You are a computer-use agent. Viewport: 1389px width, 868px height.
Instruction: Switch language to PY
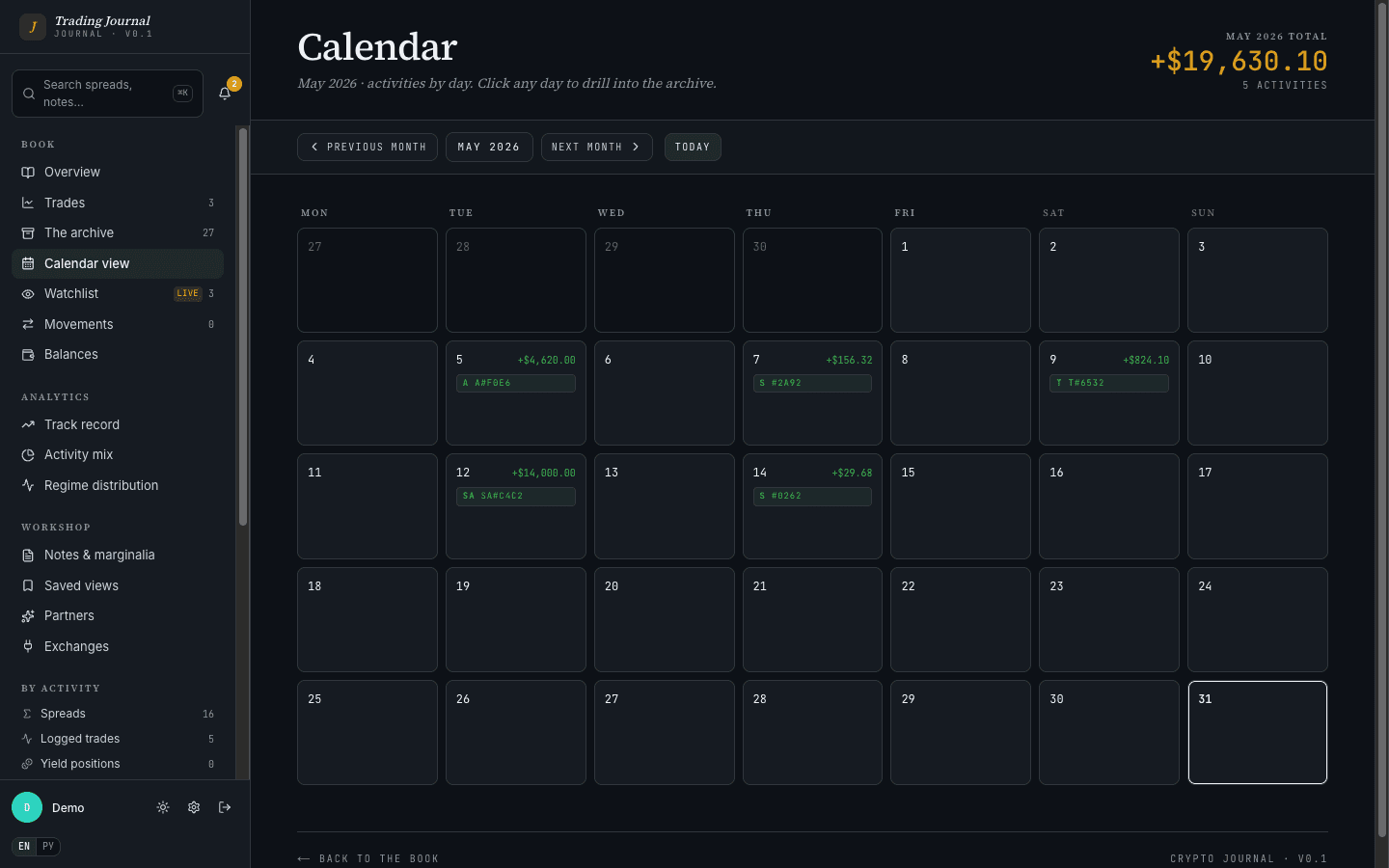(48, 847)
